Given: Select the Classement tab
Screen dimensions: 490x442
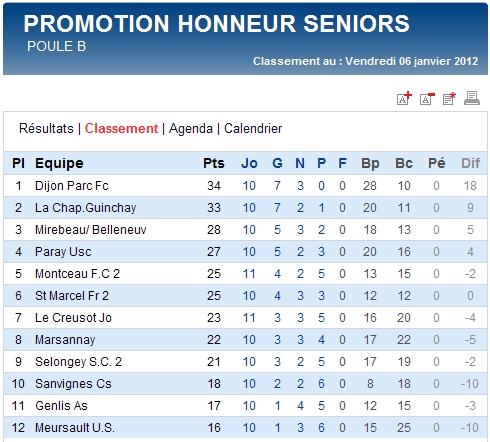Looking at the screenshot, I should [x=121, y=129].
